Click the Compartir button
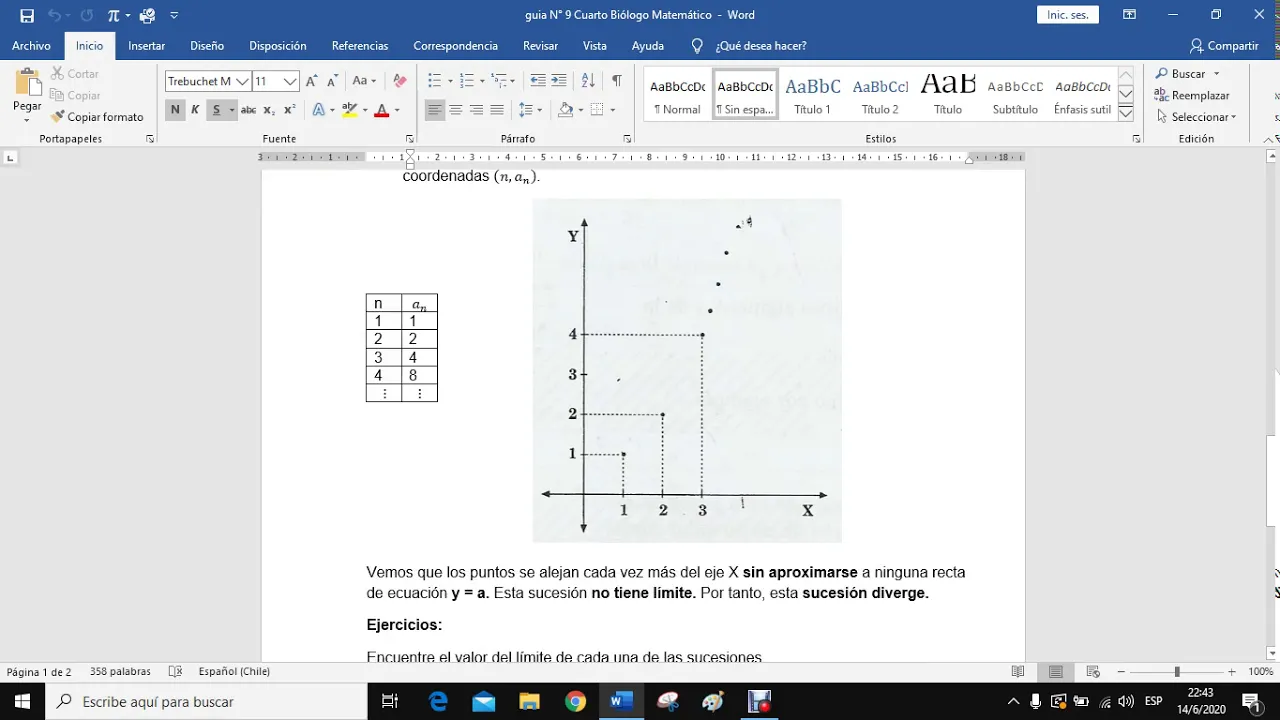The height and width of the screenshot is (720, 1280). click(x=1224, y=46)
